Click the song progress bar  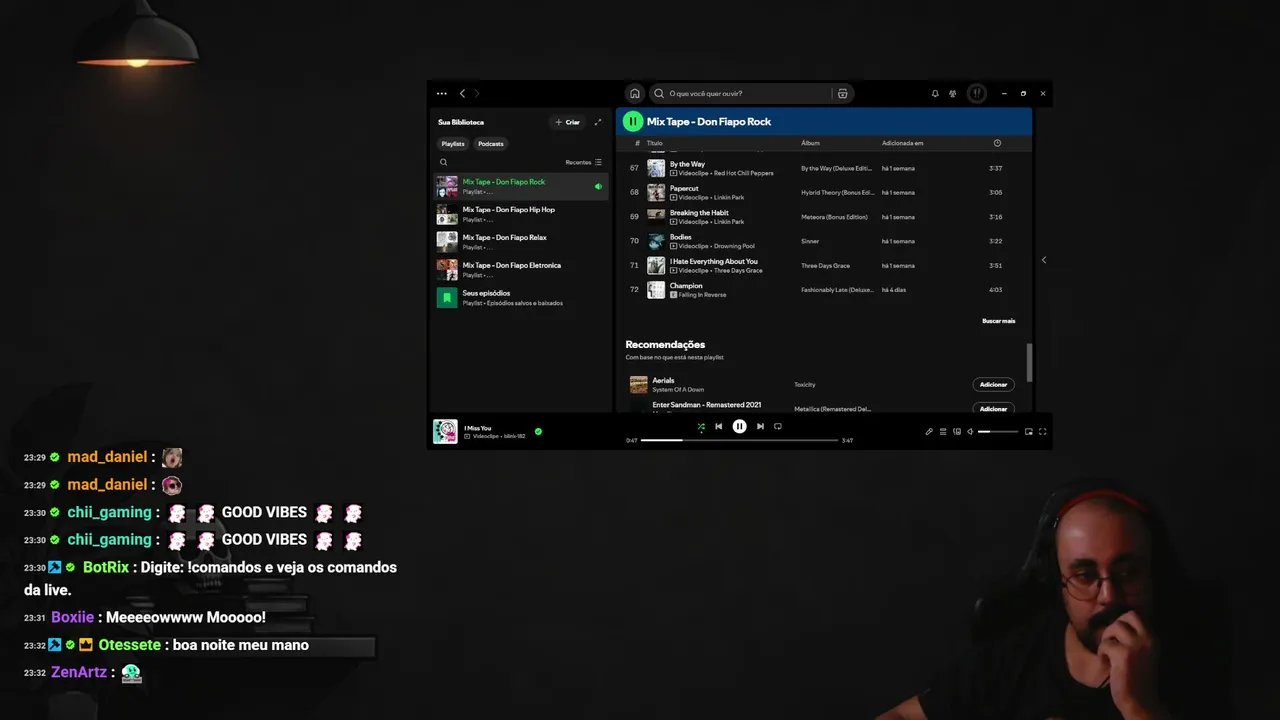click(739, 440)
